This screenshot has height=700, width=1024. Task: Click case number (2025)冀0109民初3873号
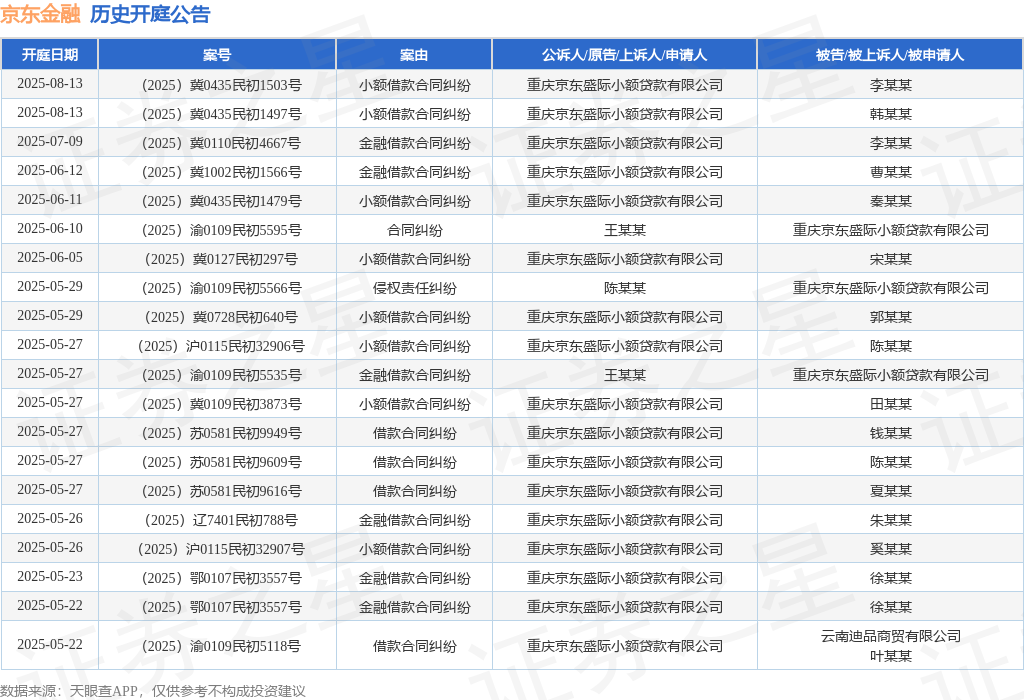click(x=221, y=404)
